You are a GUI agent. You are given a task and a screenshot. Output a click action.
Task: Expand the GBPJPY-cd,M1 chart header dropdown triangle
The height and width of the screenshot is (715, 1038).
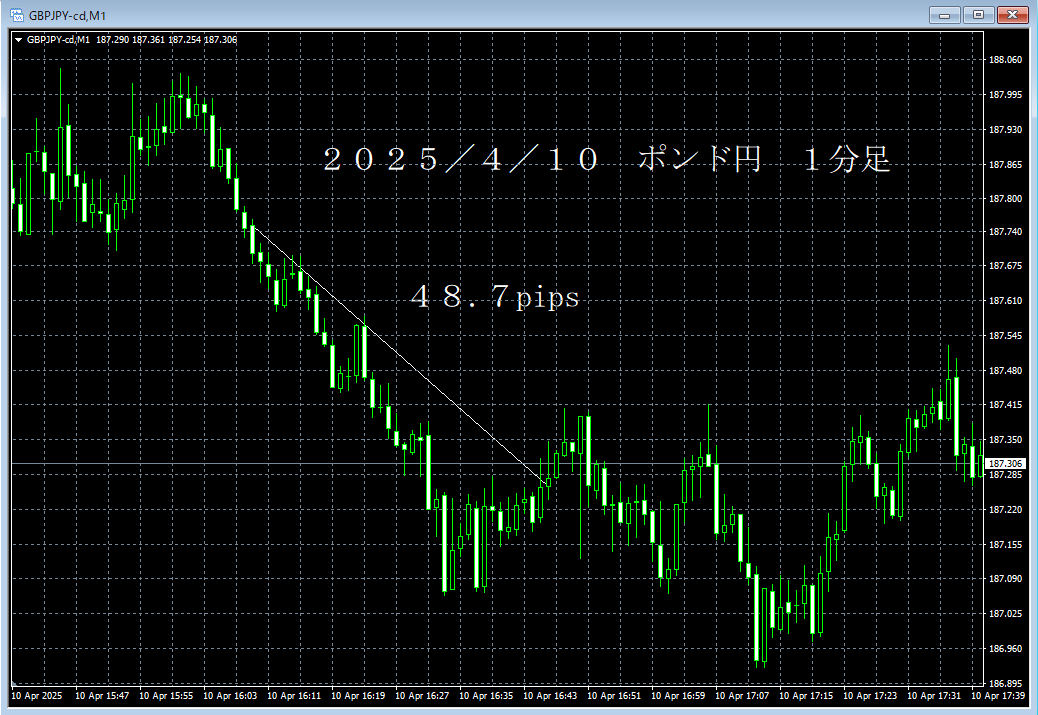(19, 40)
